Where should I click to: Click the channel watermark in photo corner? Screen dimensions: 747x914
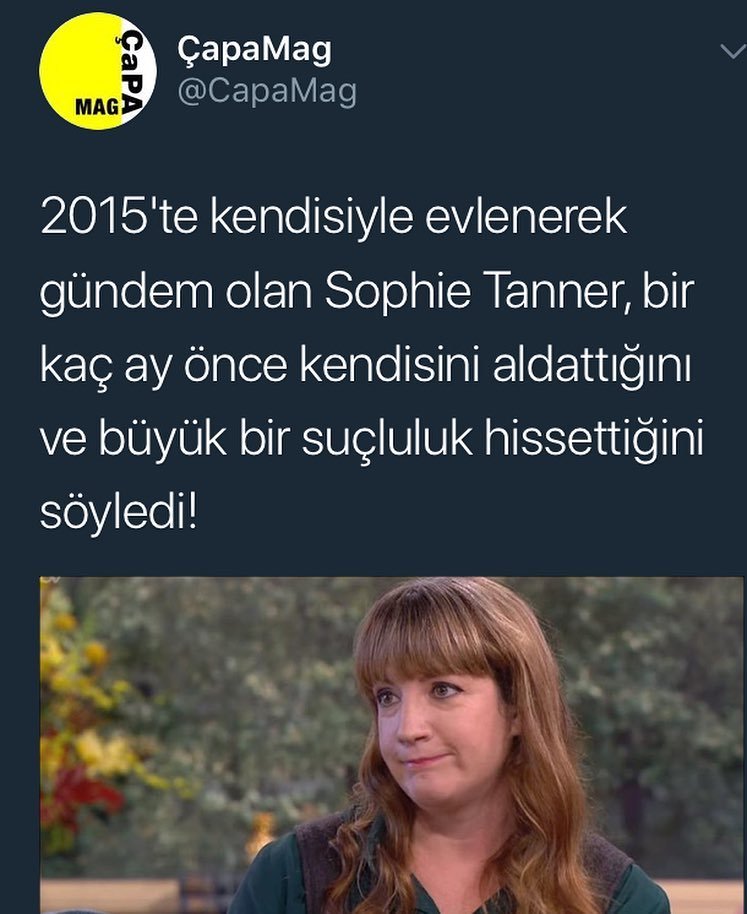coord(50,581)
